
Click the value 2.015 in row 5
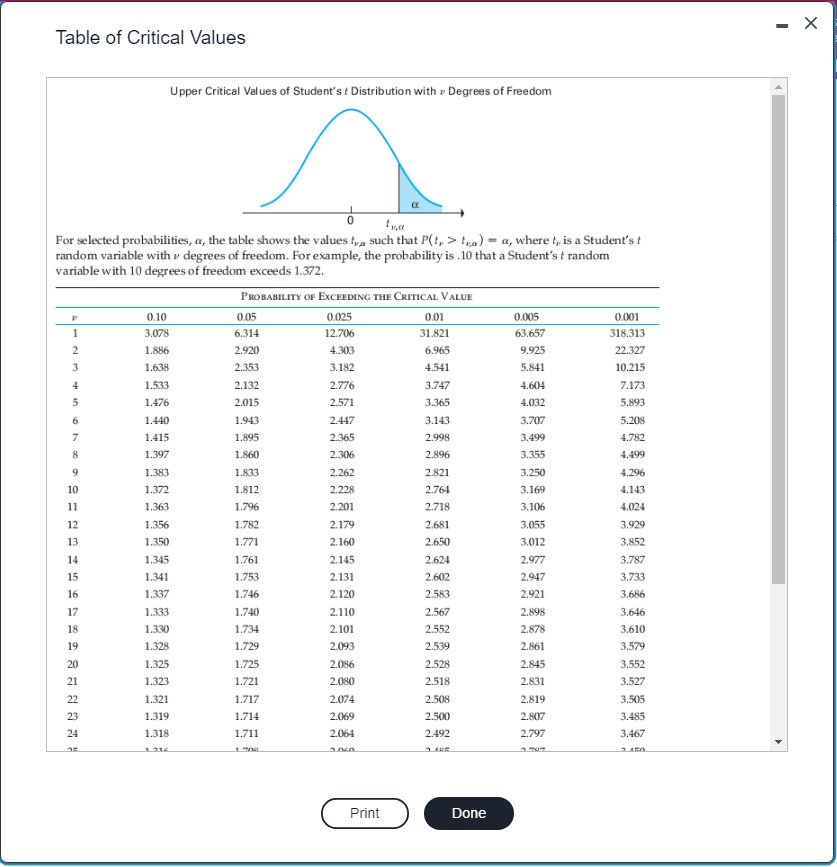click(247, 402)
